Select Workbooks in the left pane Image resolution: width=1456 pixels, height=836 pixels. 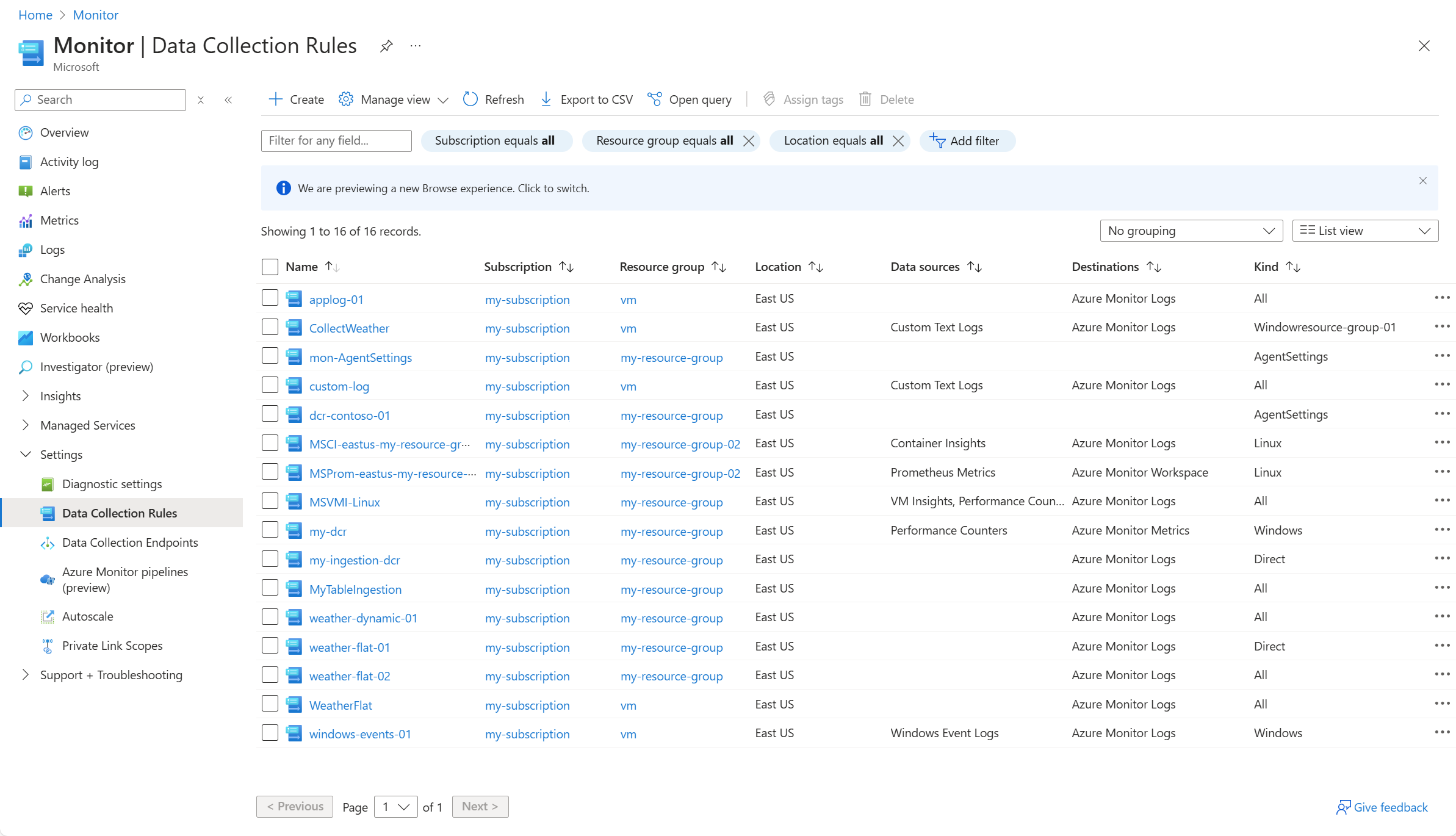click(x=70, y=337)
